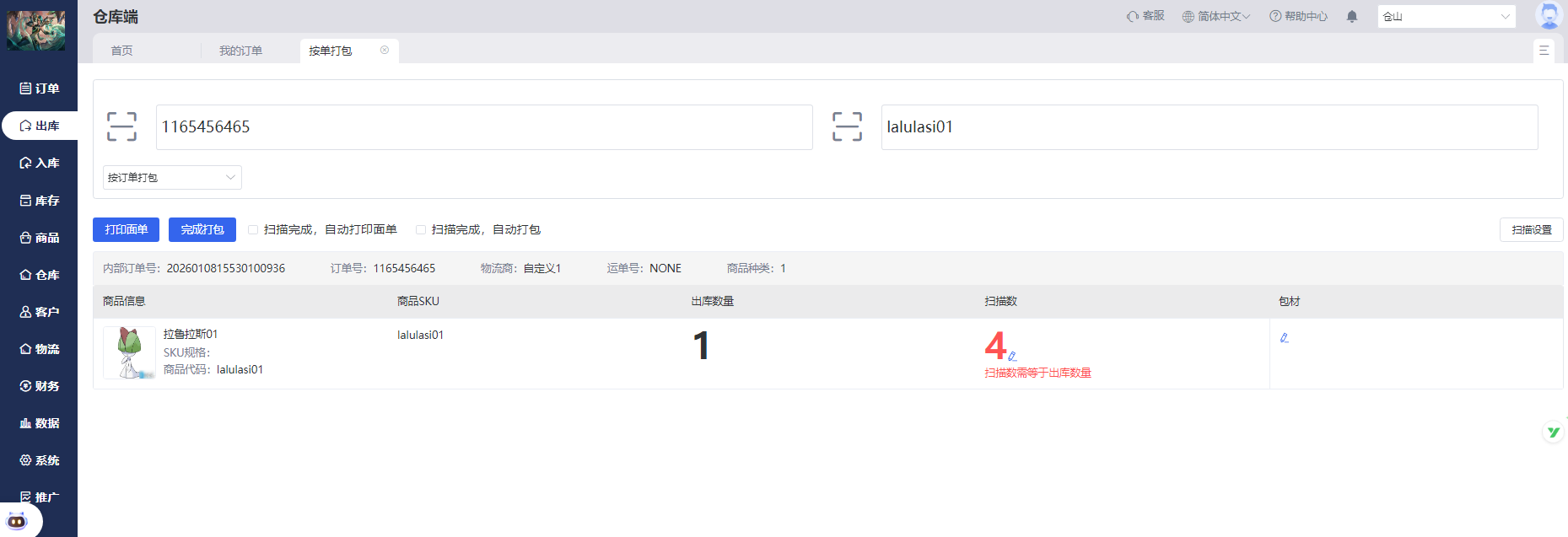
Task: Click the 拉鲁拉斯01 product thumbnail
Action: tap(129, 352)
